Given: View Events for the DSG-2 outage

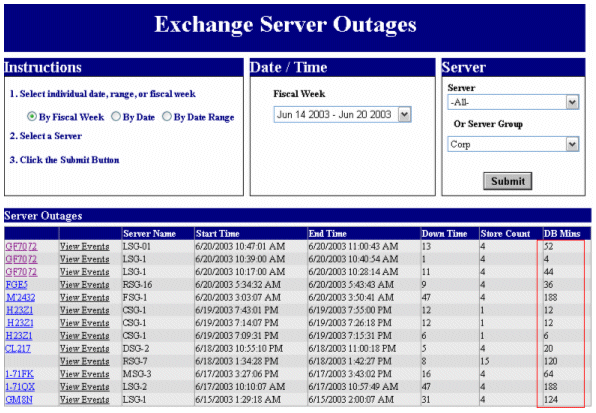Looking at the screenshot, I should click(84, 348).
